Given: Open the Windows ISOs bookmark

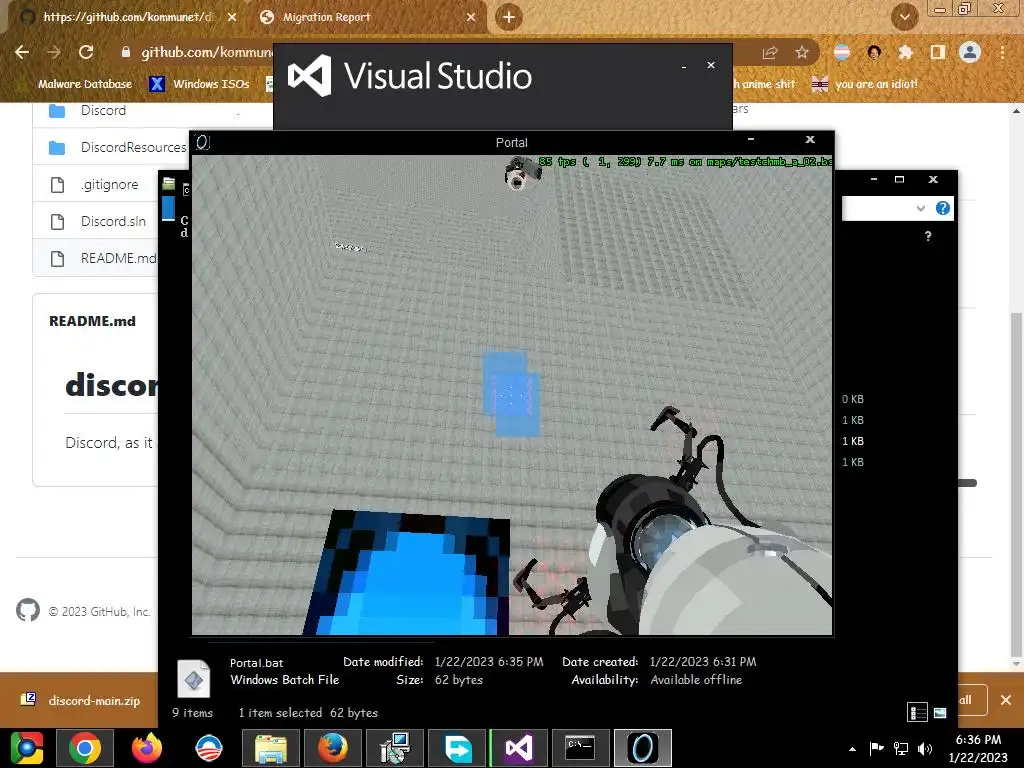Looking at the screenshot, I should coord(200,84).
